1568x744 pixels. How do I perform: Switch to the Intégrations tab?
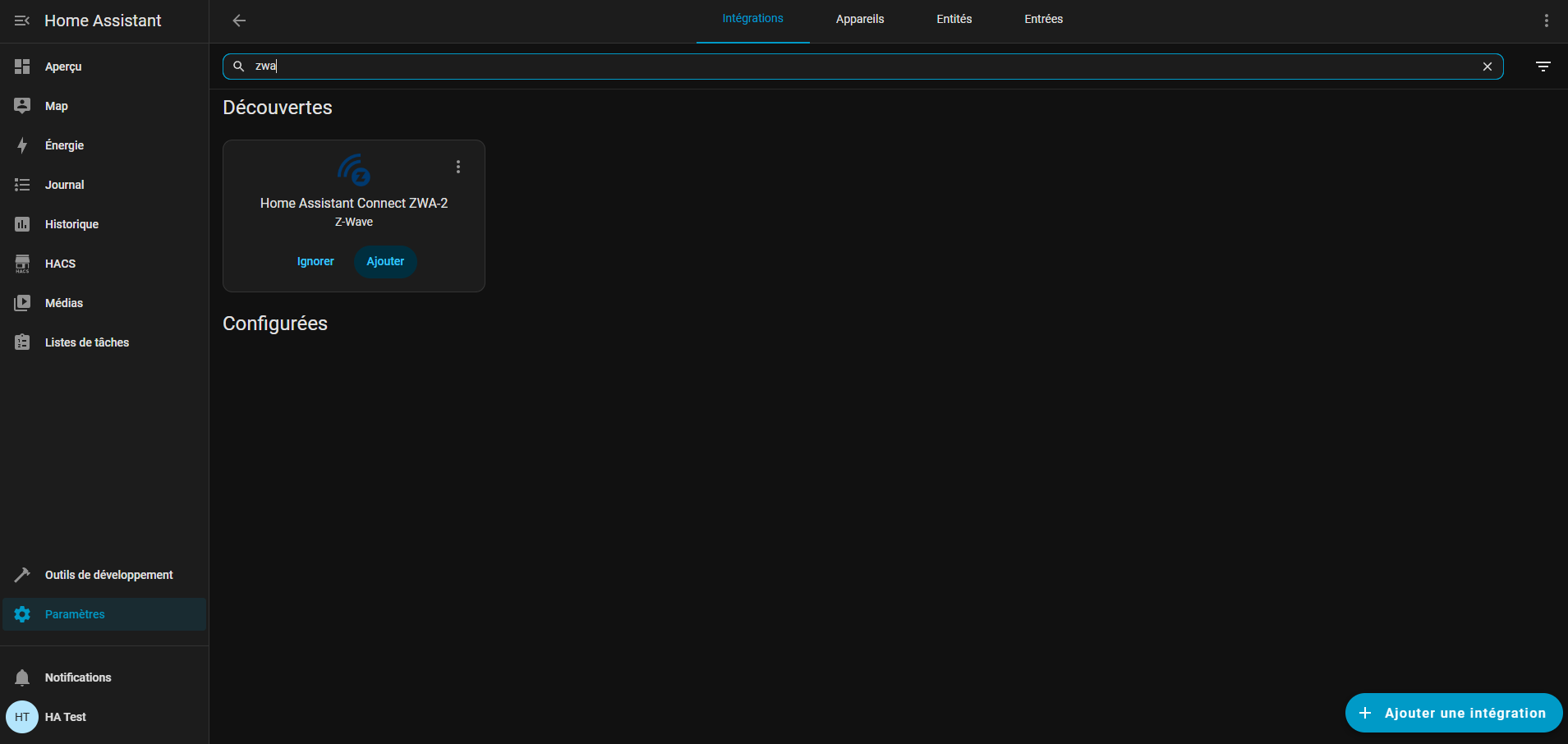(753, 19)
